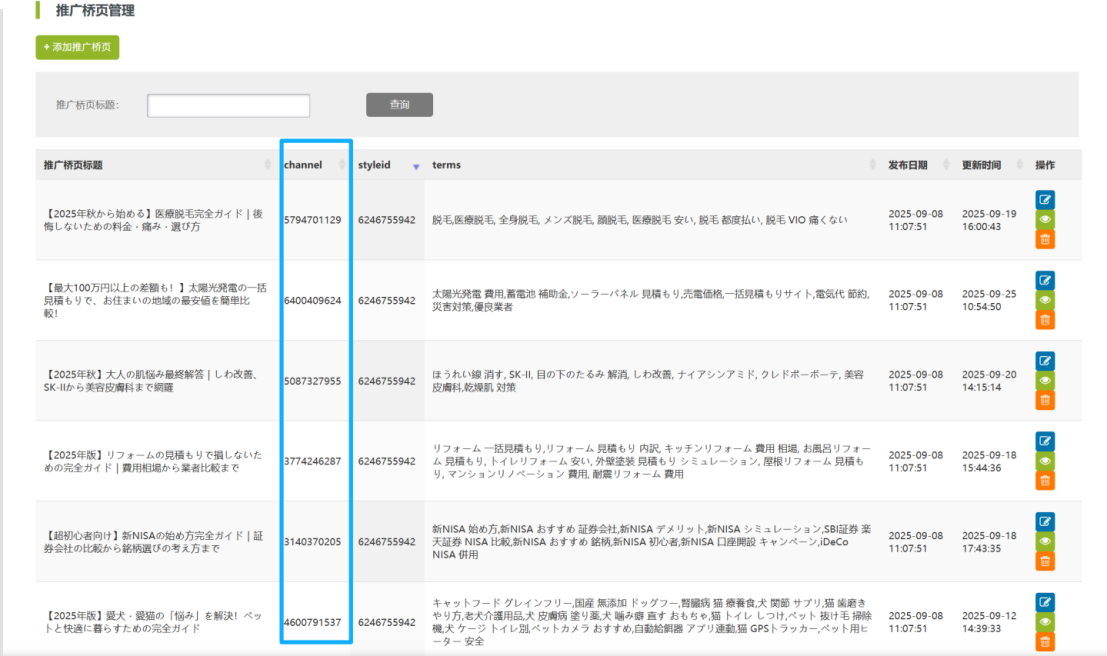Viewport: 1107px width, 656px height.
Task: Preview 大人の肌悩み row with eye icon
Action: [1045, 380]
